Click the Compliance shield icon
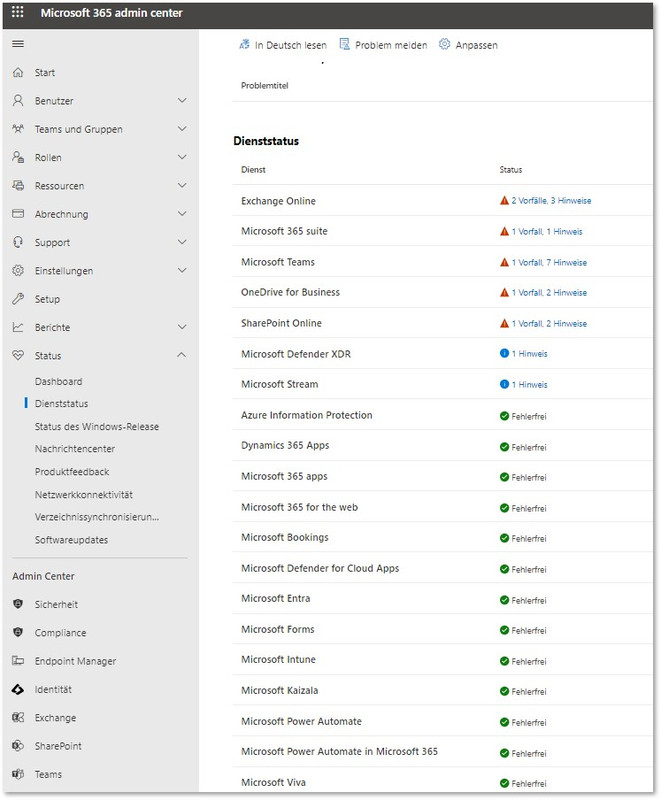 pyautogui.click(x=18, y=633)
